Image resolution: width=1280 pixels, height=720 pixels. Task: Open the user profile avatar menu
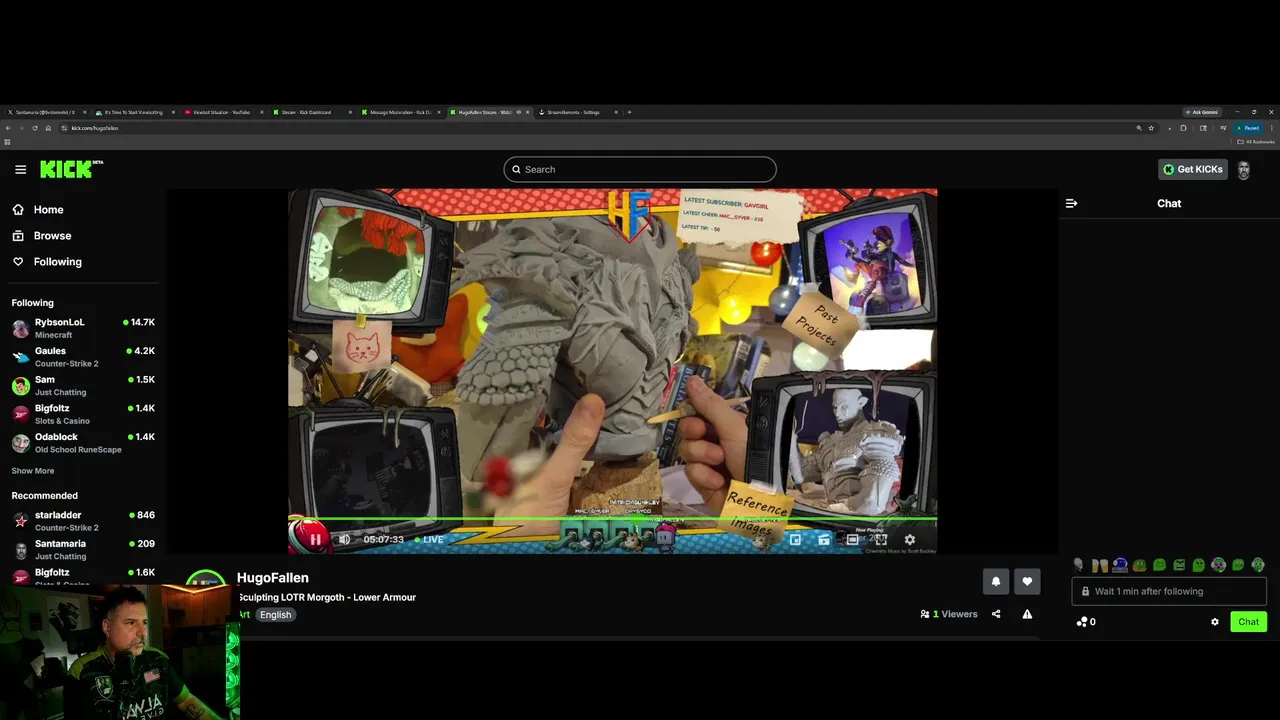1244,169
